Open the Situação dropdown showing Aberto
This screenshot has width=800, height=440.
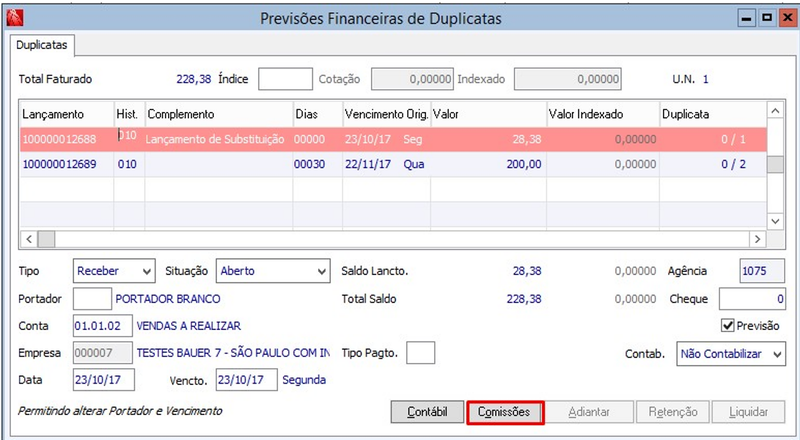(273, 271)
